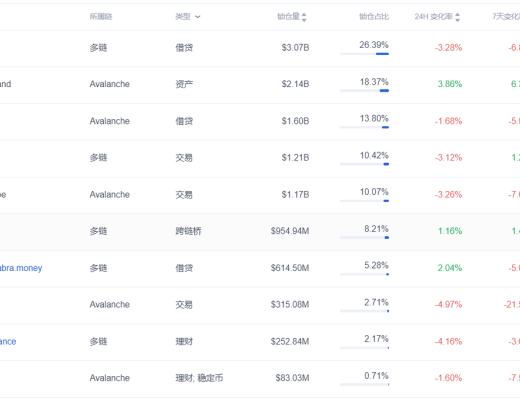
Task: Click the project name ending in 'and'
Action: pos(6,84)
